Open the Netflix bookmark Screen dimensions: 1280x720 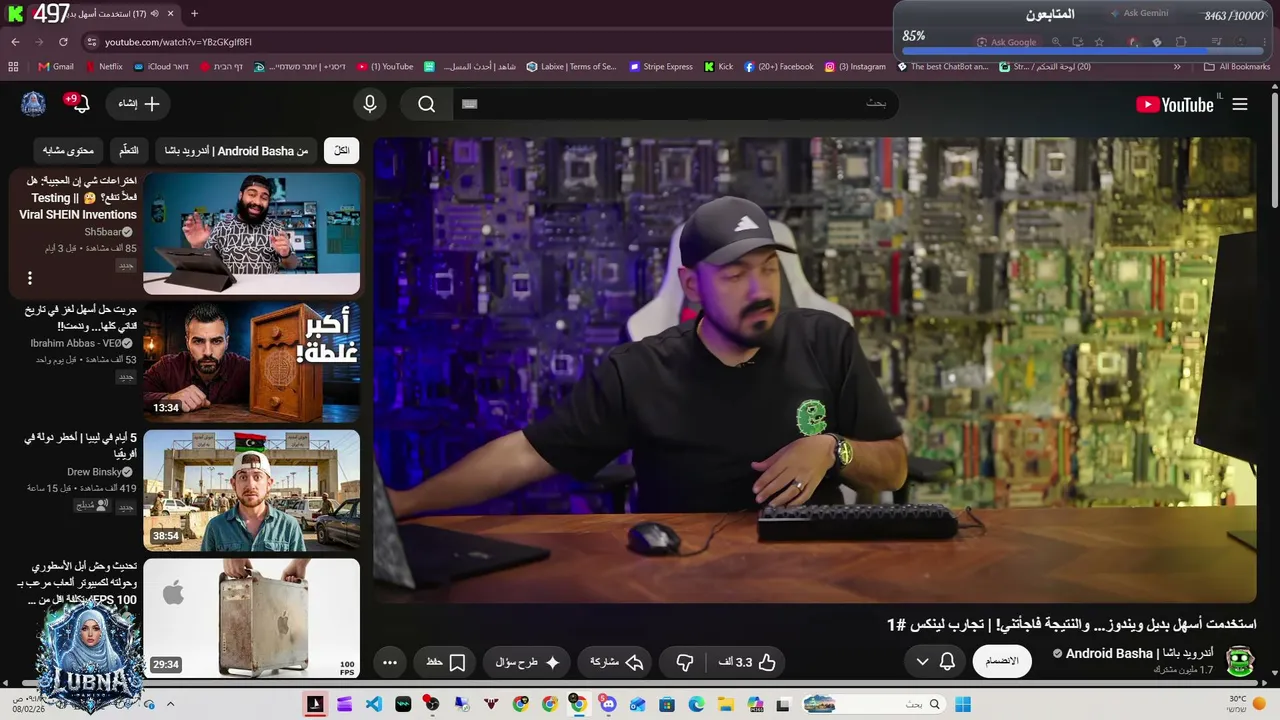(x=103, y=67)
